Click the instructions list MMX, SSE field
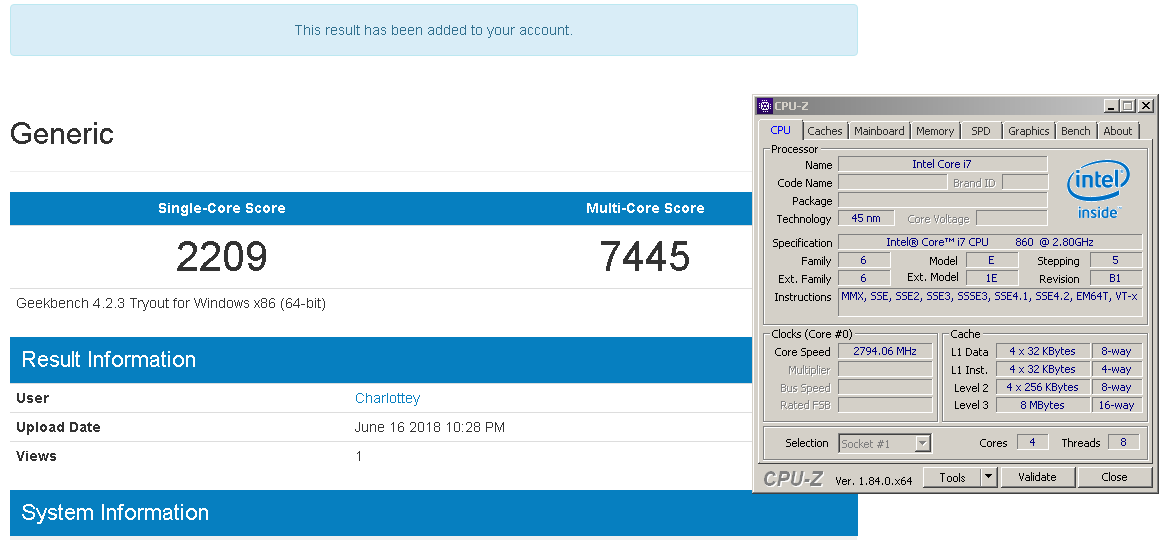 [x=990, y=302]
